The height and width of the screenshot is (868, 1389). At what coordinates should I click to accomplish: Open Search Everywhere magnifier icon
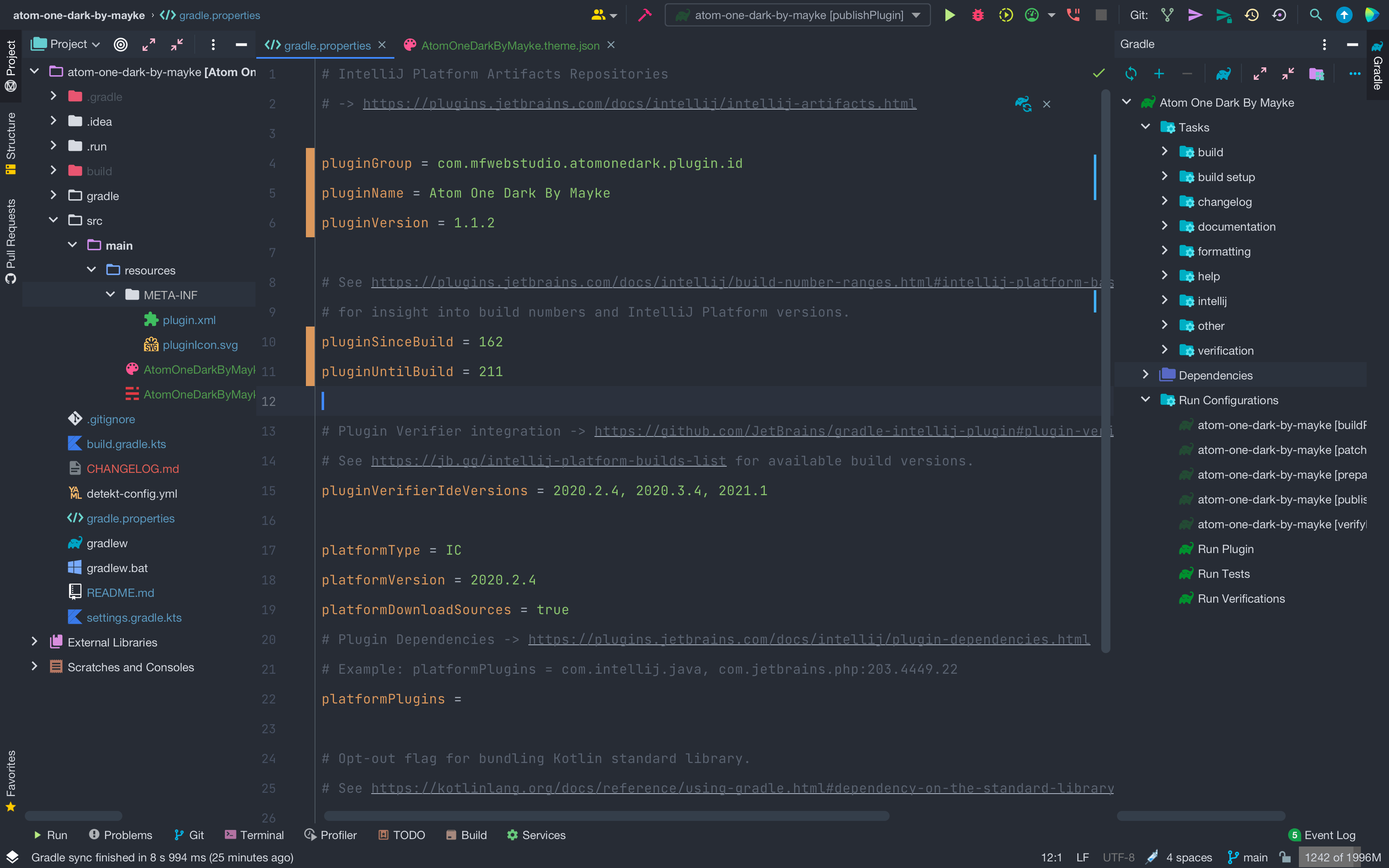coord(1315,16)
